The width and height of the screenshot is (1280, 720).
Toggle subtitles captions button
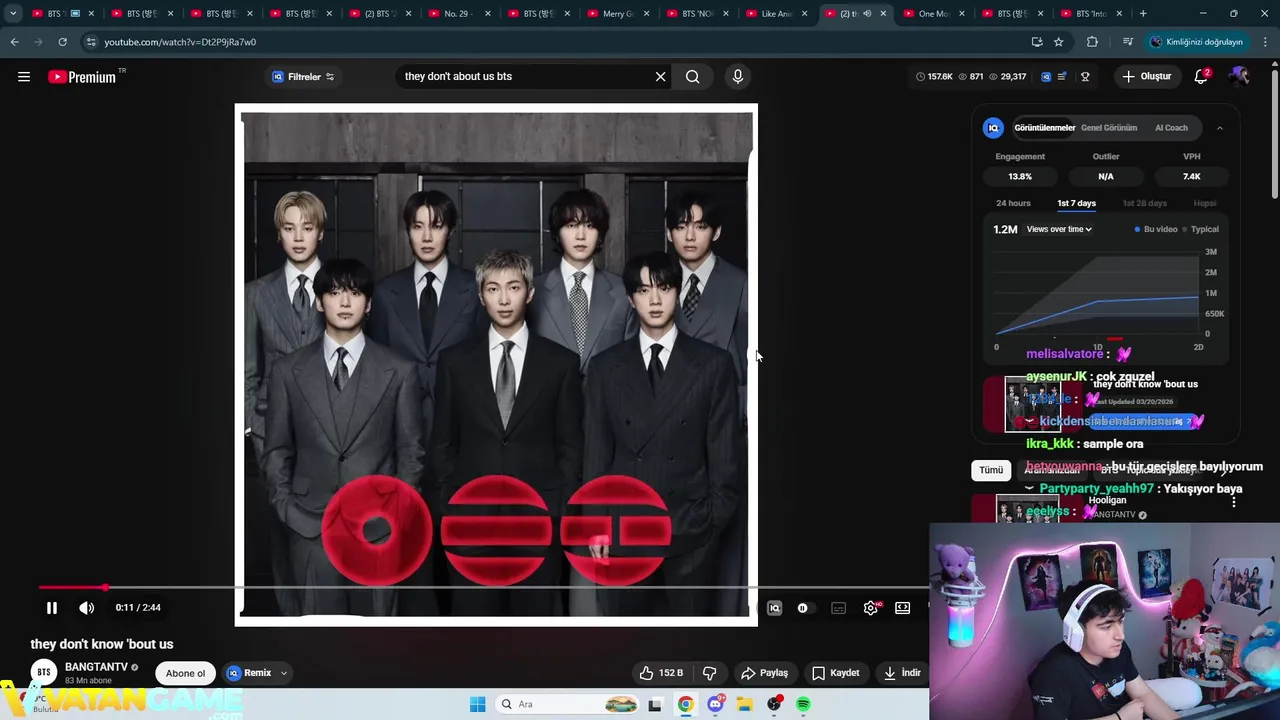pos(839,608)
